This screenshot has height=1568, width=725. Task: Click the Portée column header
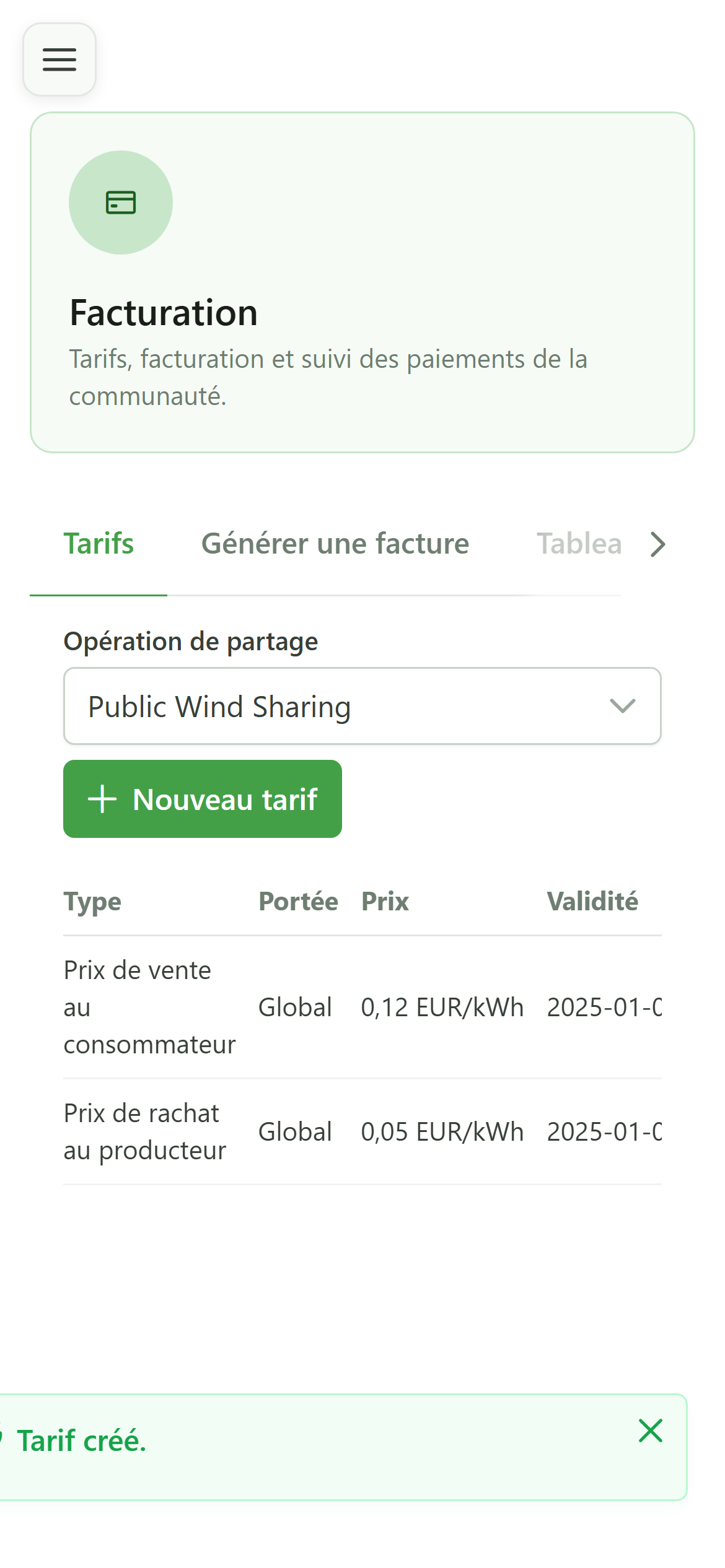pos(298,902)
